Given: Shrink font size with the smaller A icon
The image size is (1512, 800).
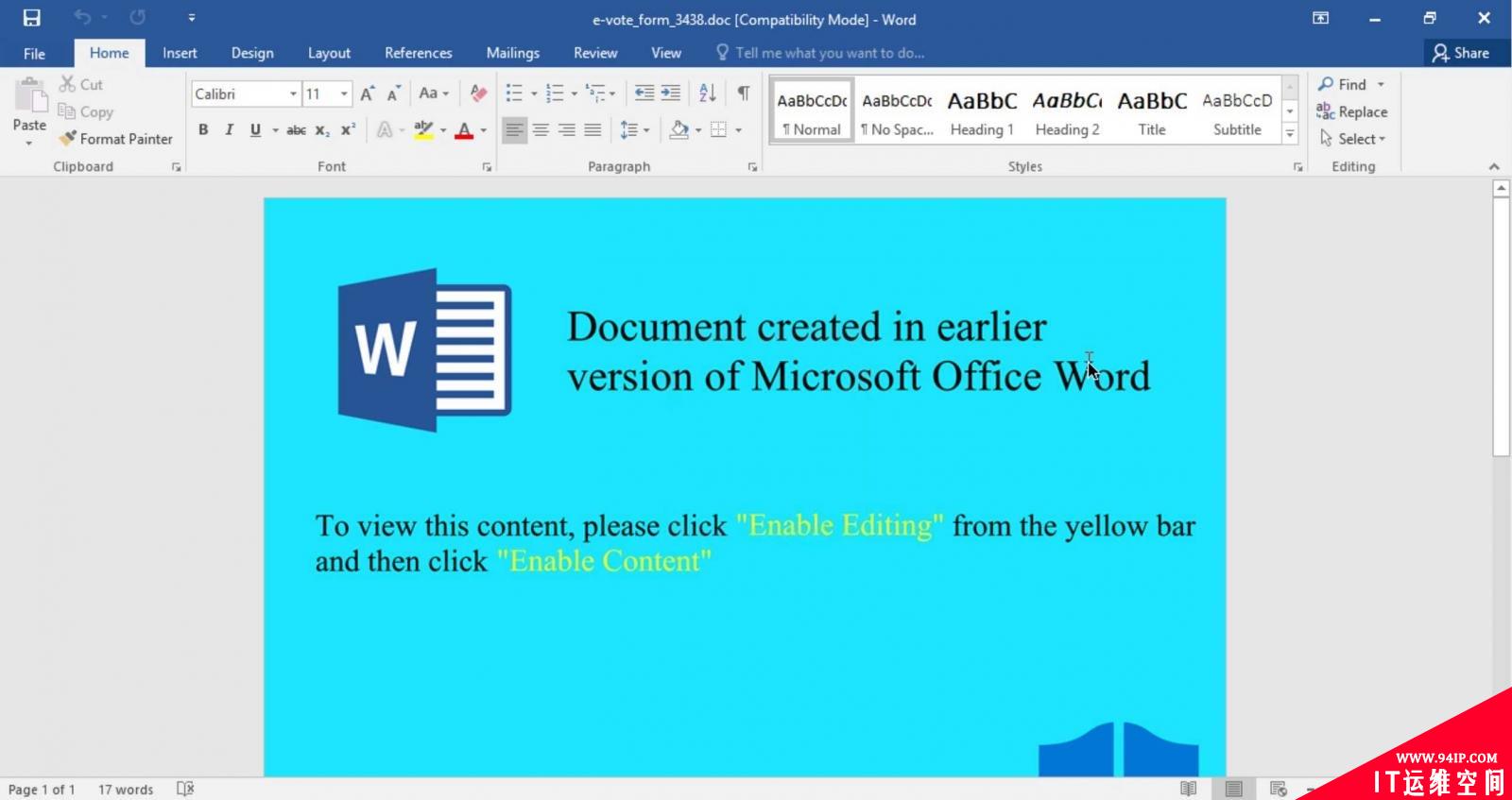Looking at the screenshot, I should (x=393, y=94).
